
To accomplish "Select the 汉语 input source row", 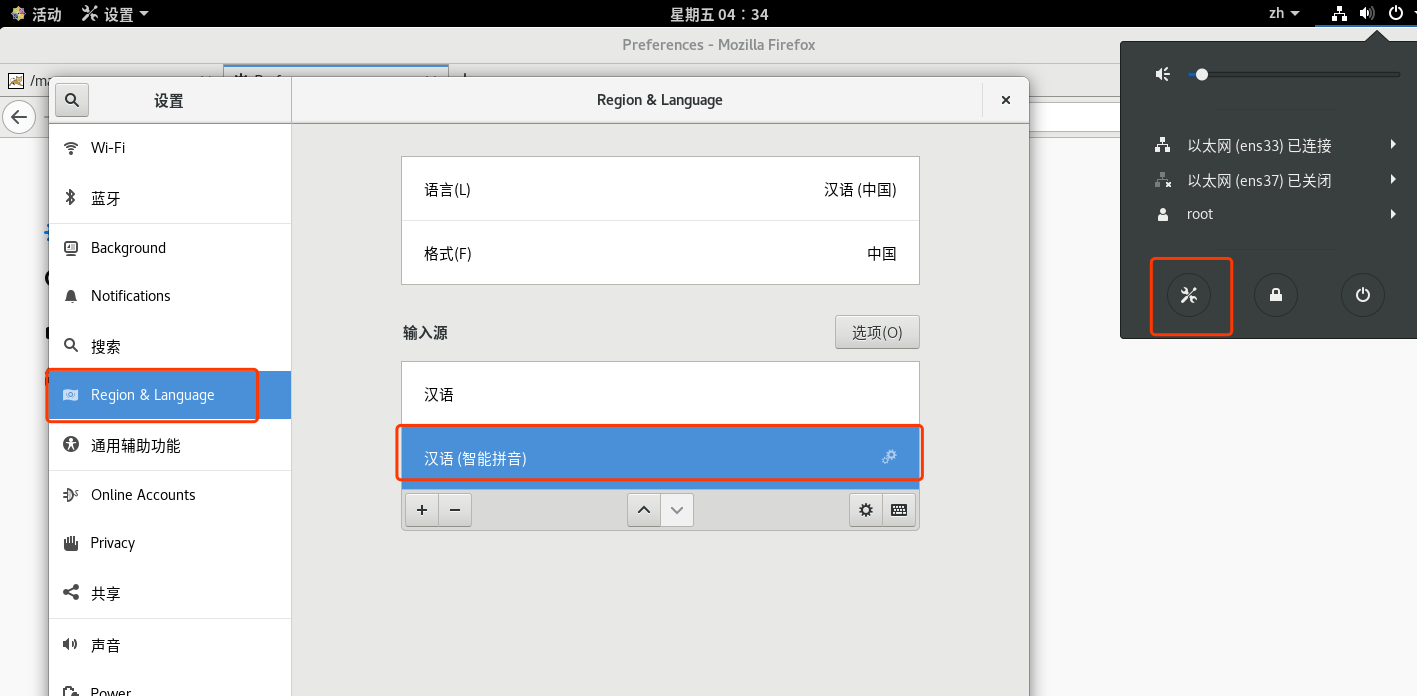I will (660, 394).
